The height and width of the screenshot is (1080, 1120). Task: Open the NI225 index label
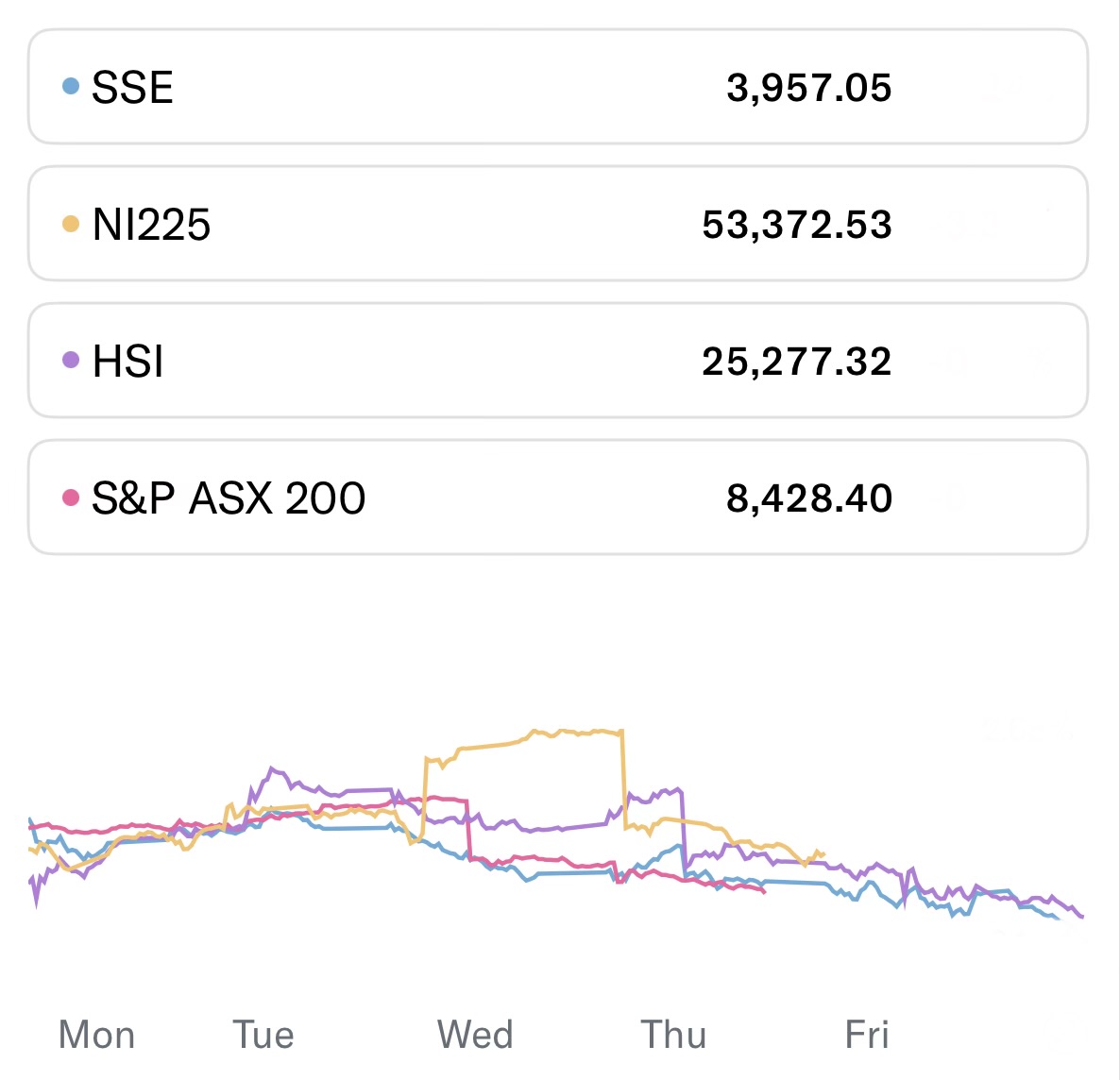coord(151,225)
